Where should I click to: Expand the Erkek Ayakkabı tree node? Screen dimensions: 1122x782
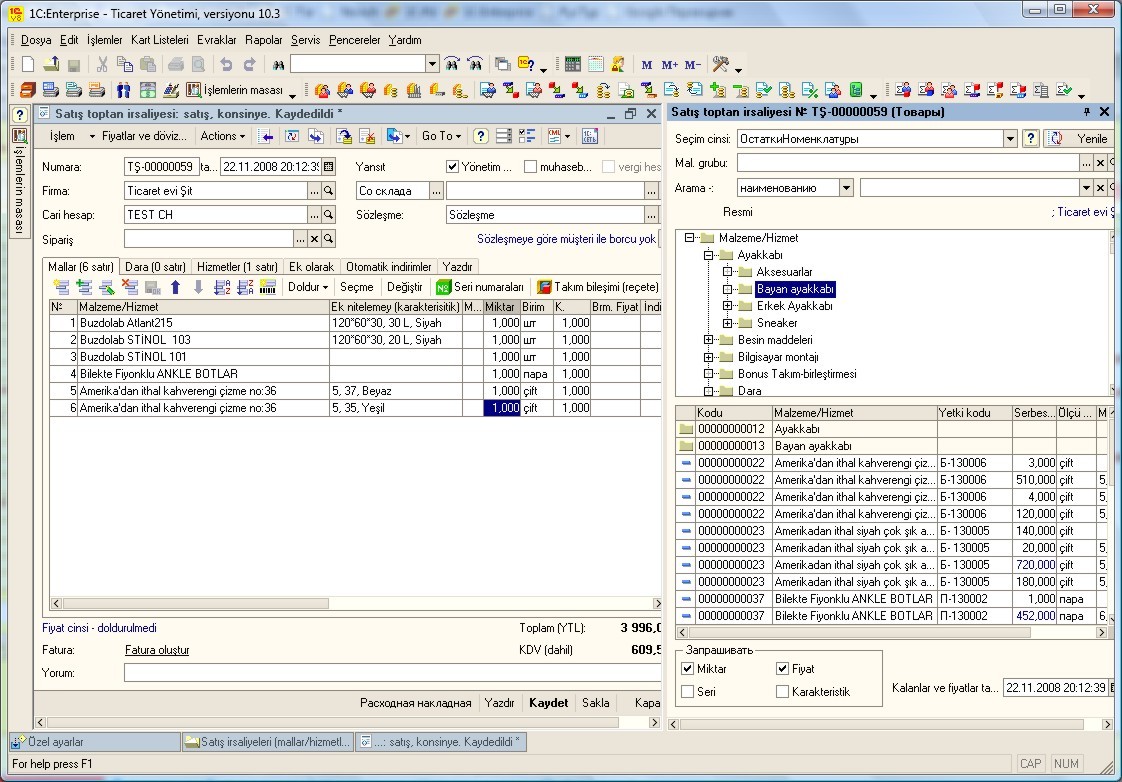(x=728, y=306)
